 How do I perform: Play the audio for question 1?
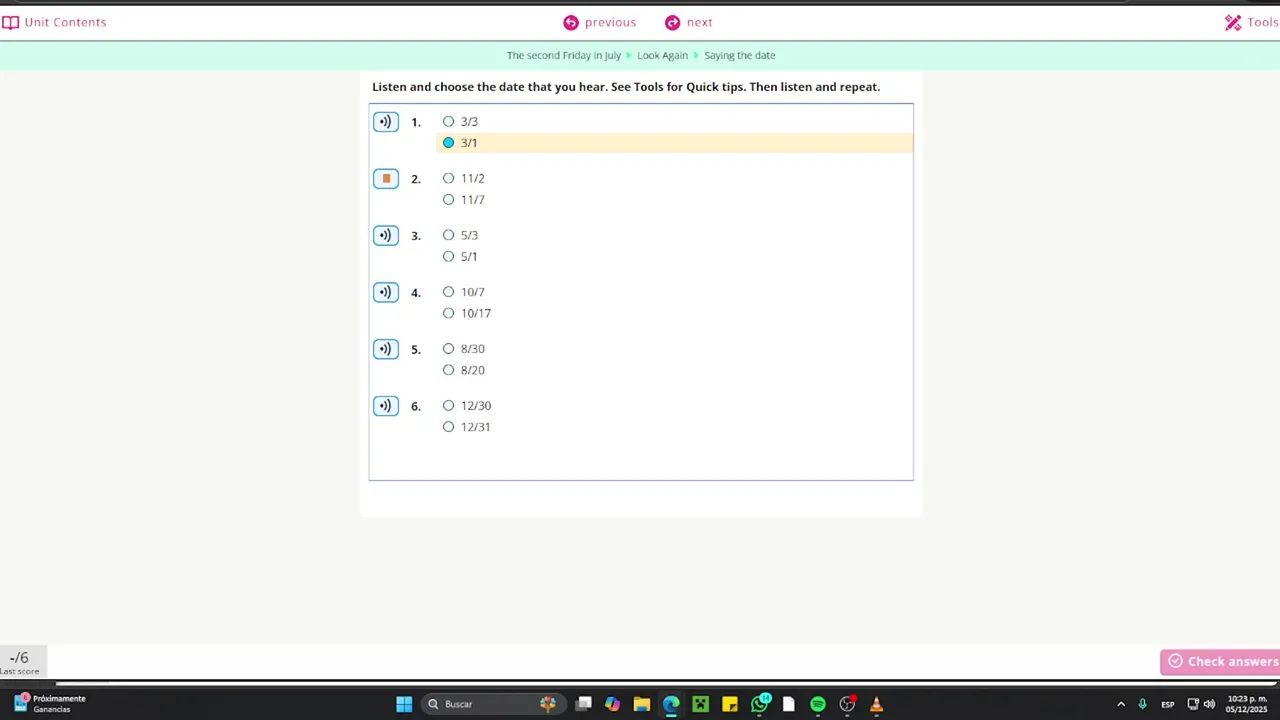[385, 122]
